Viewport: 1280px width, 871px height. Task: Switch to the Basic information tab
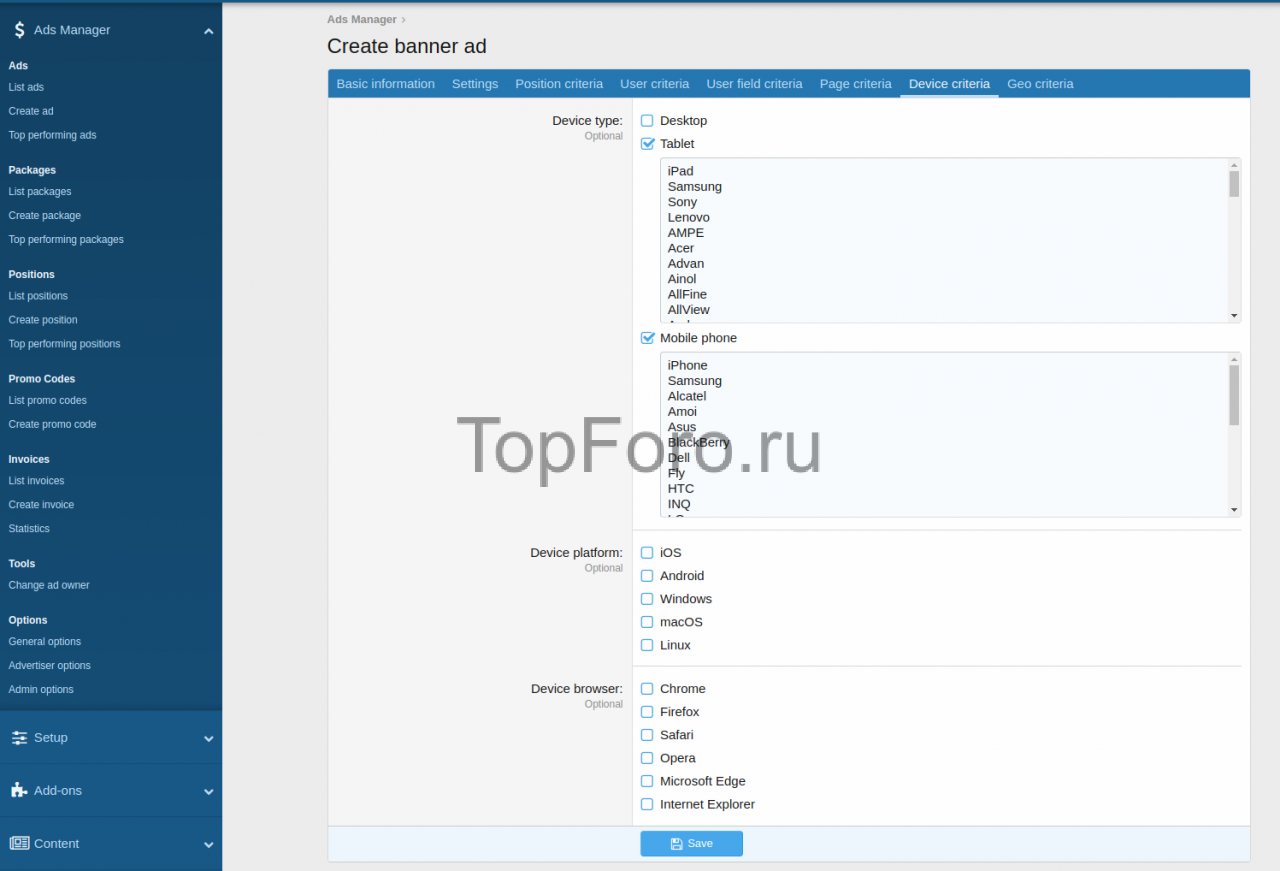pyautogui.click(x=386, y=84)
